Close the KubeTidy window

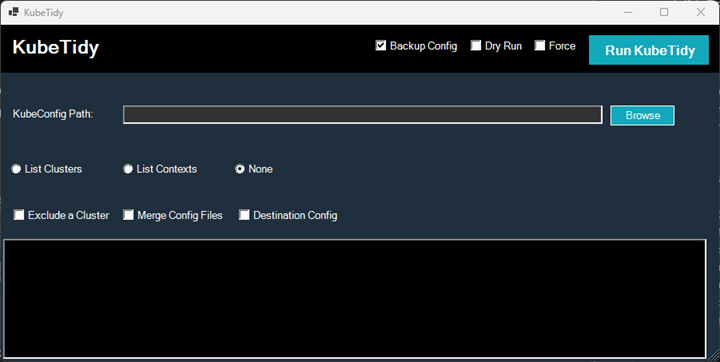click(701, 12)
